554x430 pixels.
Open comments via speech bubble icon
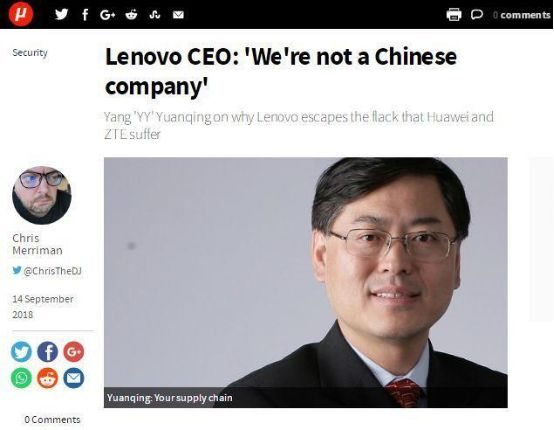click(477, 14)
